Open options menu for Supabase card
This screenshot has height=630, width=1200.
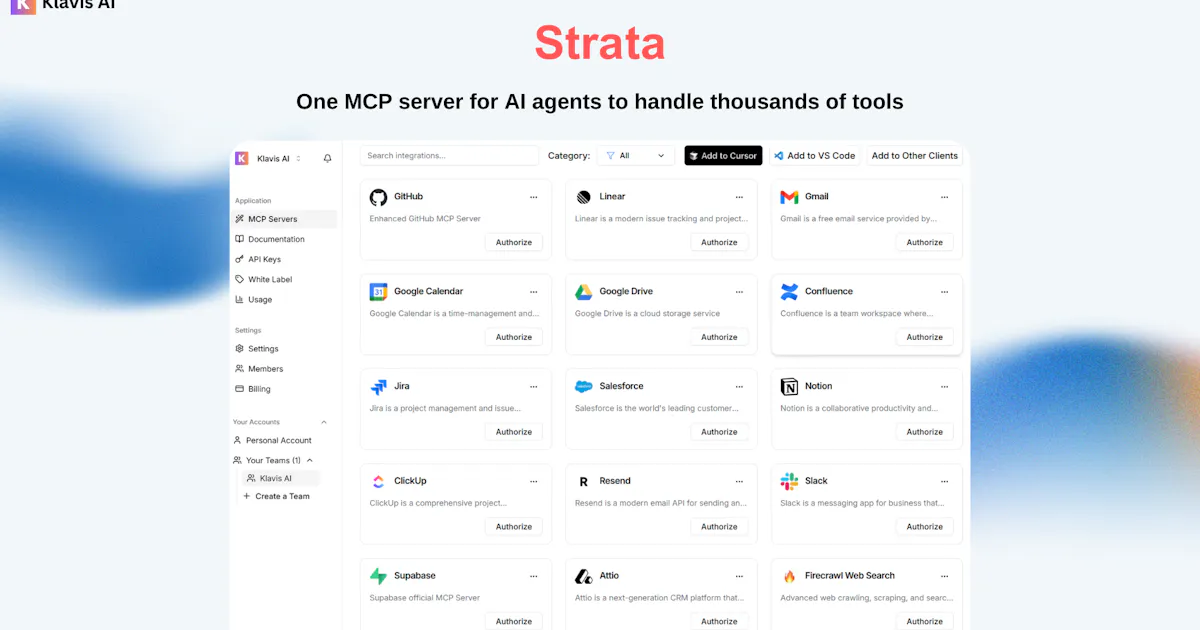point(534,576)
